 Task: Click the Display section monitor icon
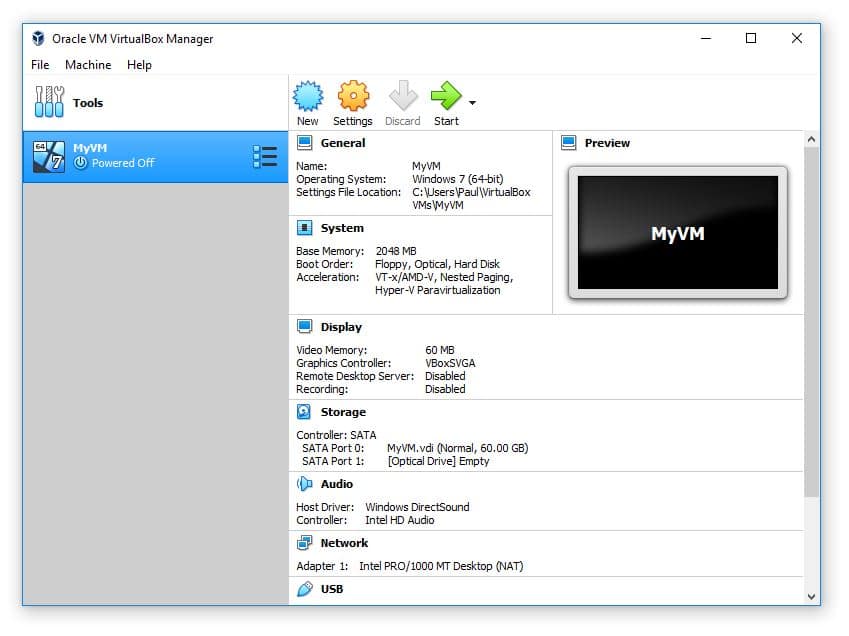coord(305,327)
